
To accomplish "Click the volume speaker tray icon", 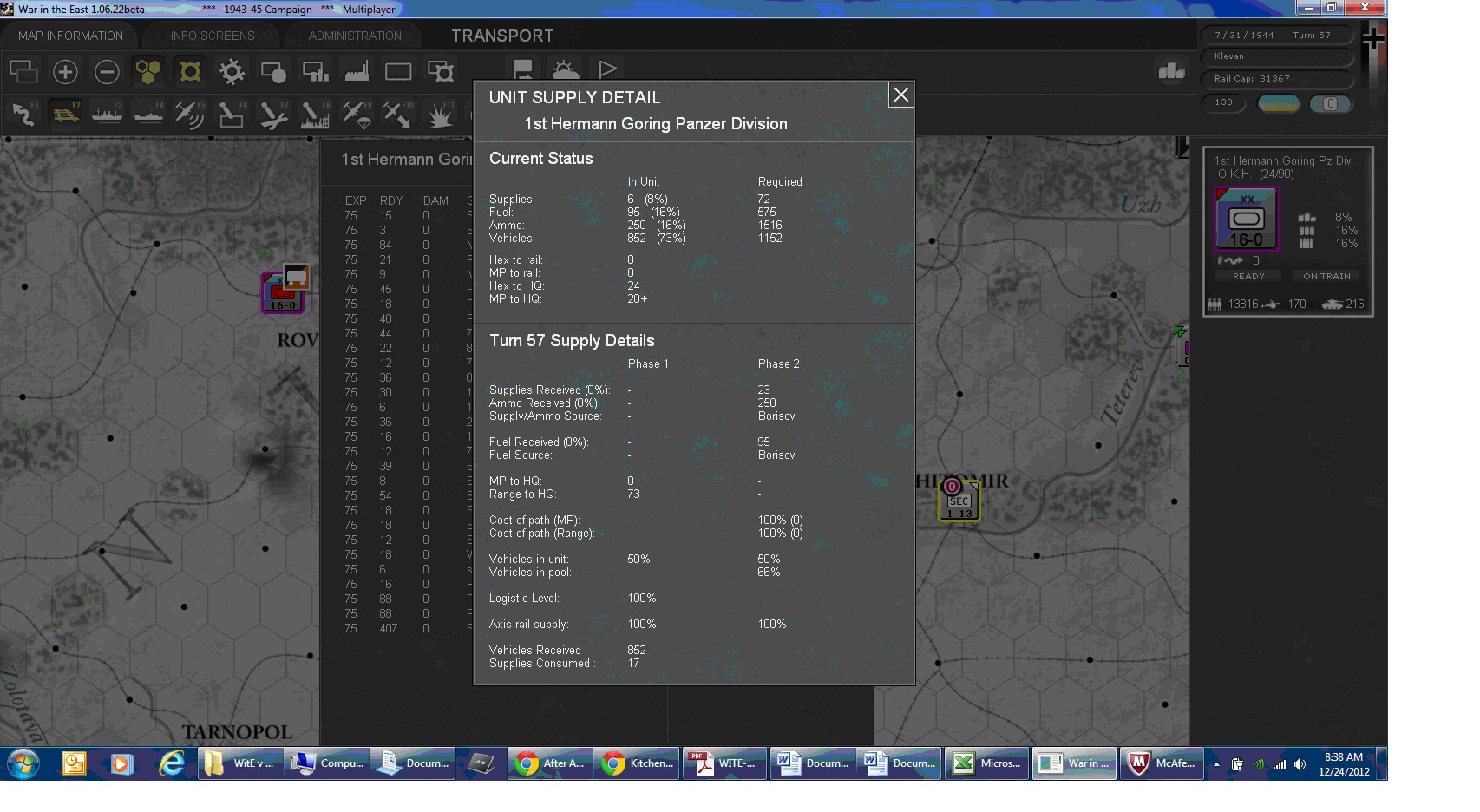I will 1299,764.
